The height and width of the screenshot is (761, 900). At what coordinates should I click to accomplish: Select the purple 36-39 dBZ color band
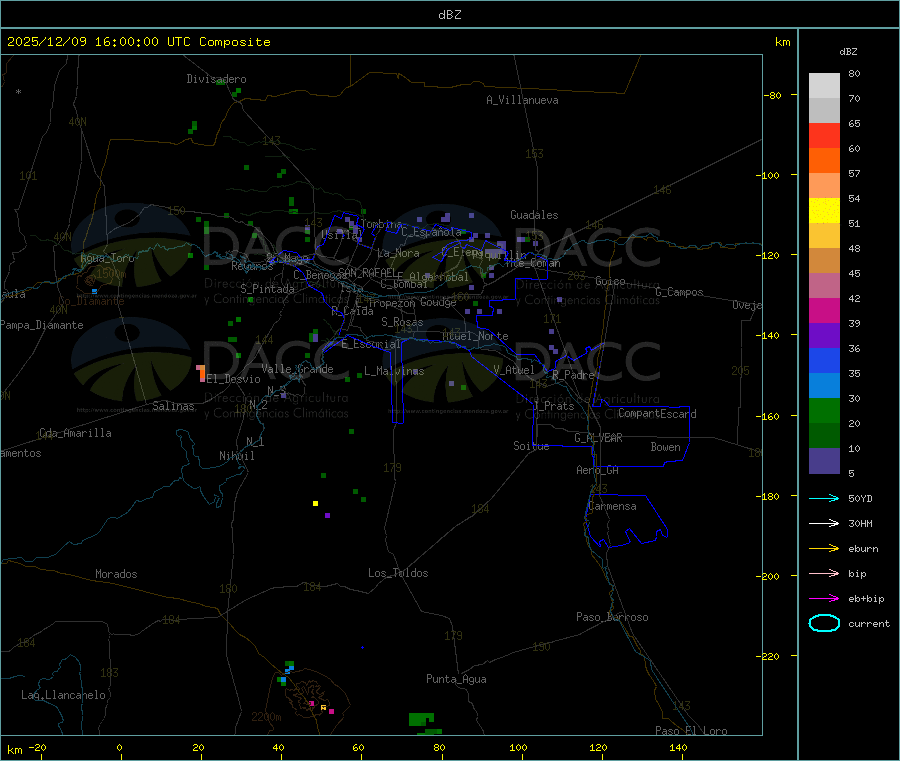(824, 336)
